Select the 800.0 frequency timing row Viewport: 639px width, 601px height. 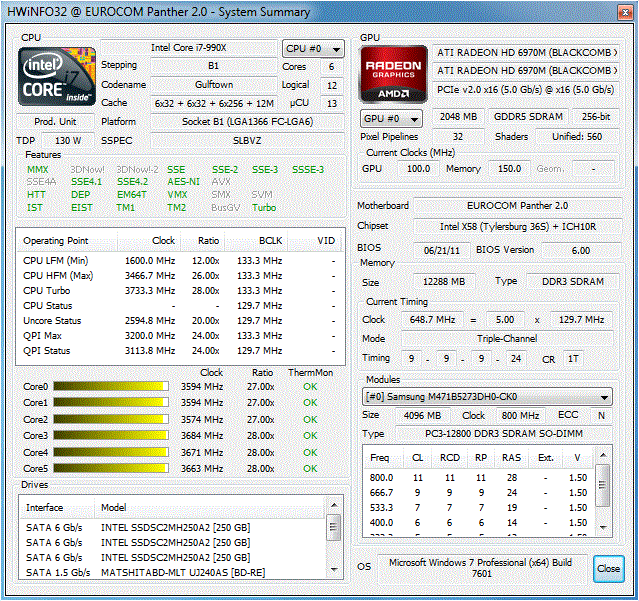click(479, 478)
